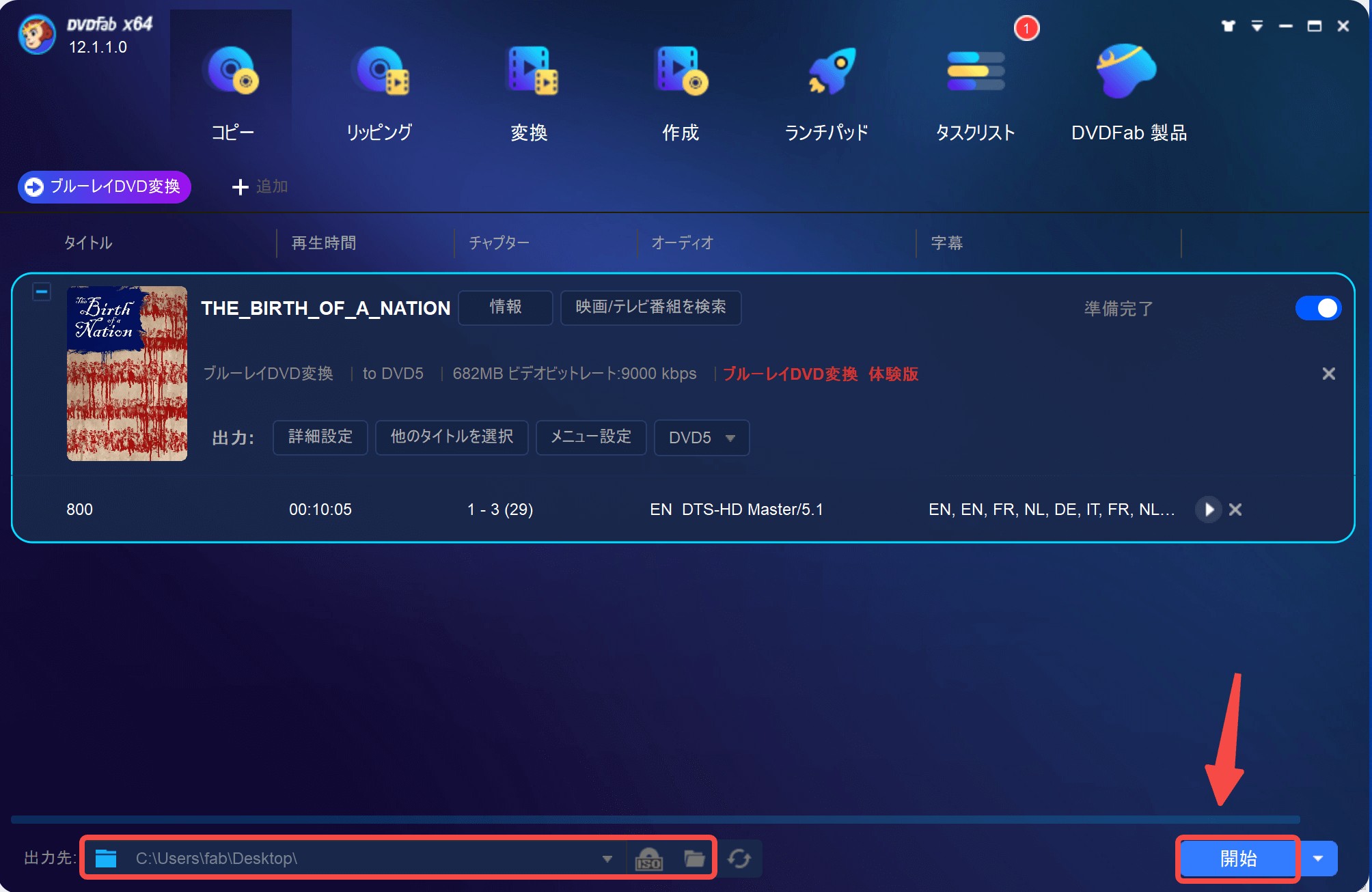The width and height of the screenshot is (1372, 892).
Task: Click the 再生時間 column header
Action: (x=324, y=243)
